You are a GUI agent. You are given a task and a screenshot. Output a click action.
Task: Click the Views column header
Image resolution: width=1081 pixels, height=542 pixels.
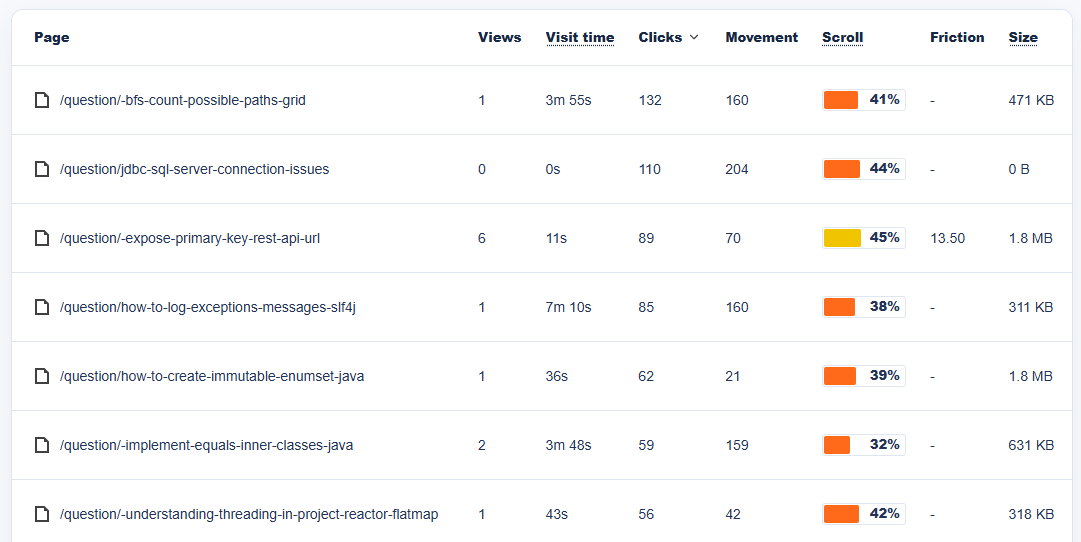pyautogui.click(x=499, y=37)
